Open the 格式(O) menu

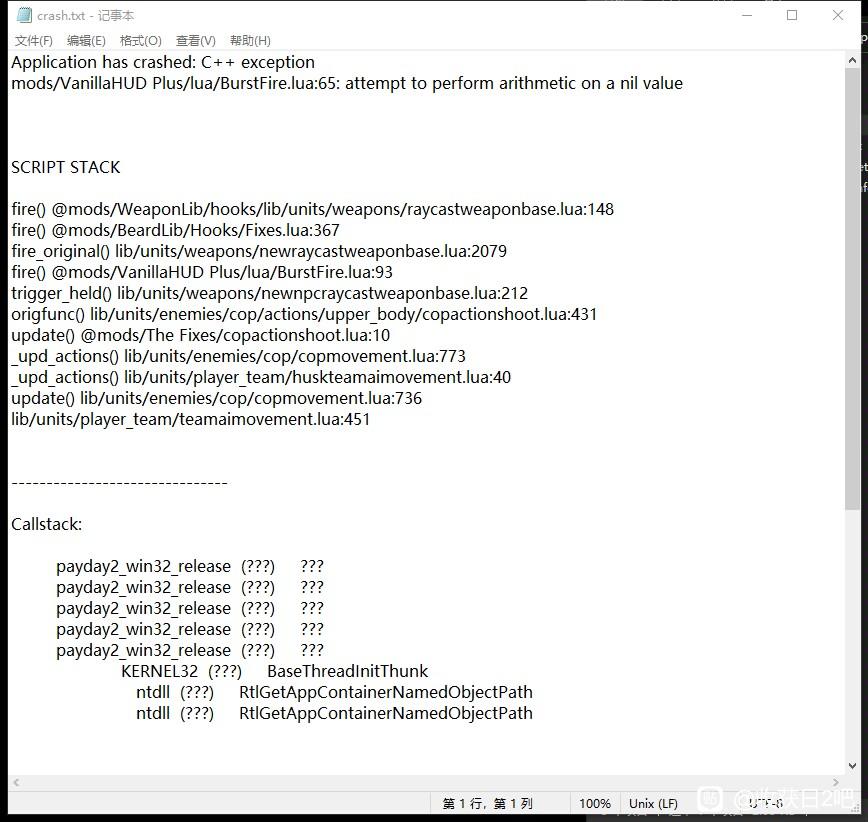coord(141,40)
